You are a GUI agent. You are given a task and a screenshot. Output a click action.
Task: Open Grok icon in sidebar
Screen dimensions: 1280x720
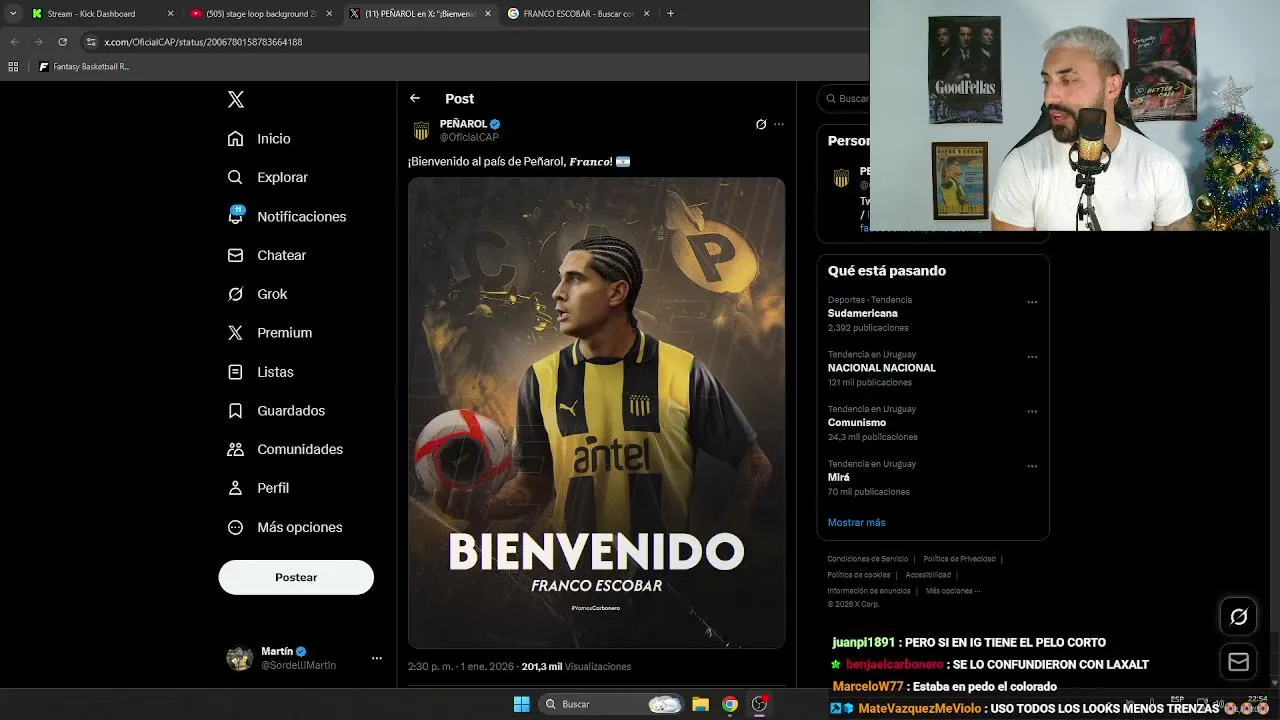[x=235, y=294]
